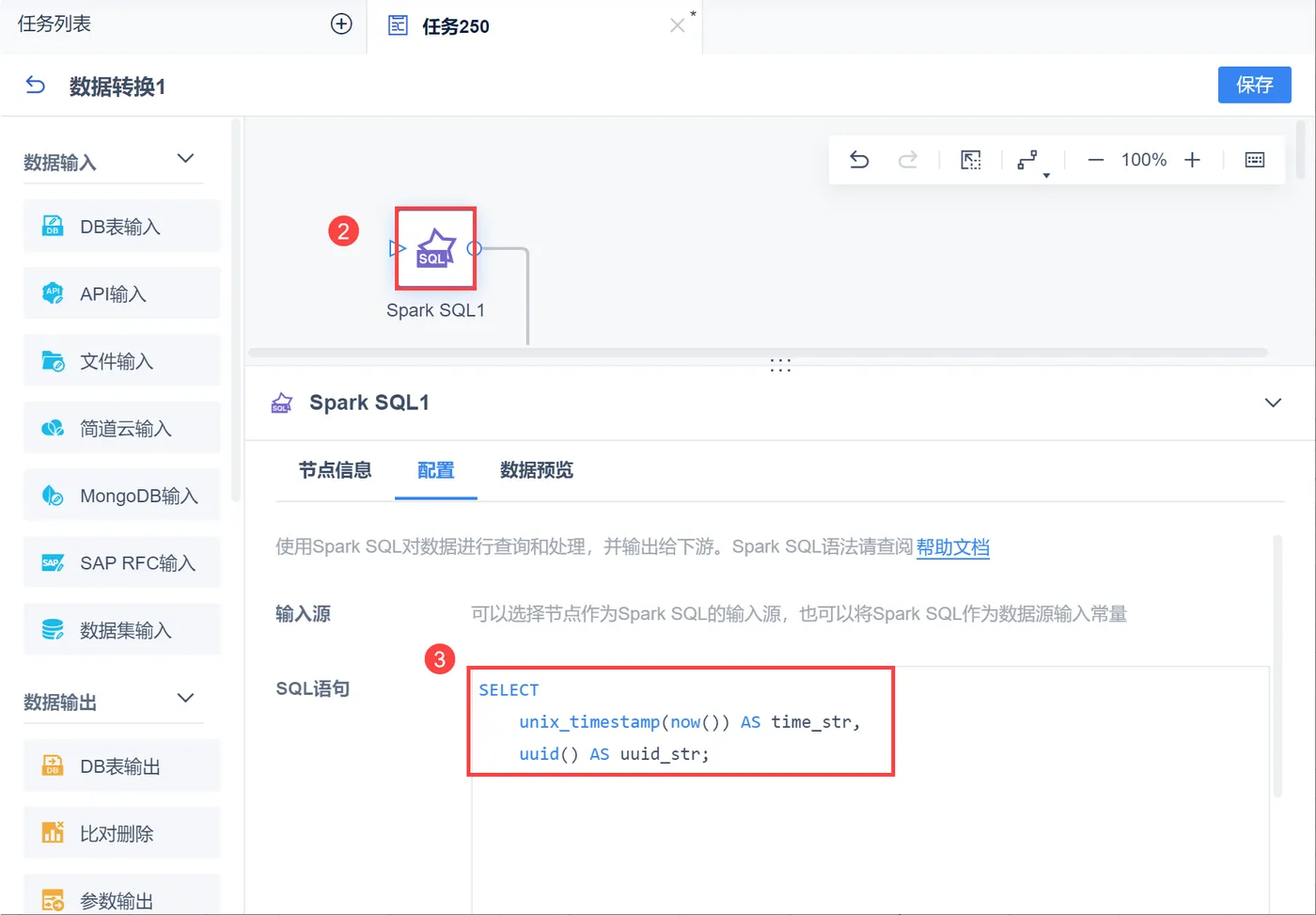Click the undo arrow in canvas toolbar
The height and width of the screenshot is (915, 1316).
(859, 160)
